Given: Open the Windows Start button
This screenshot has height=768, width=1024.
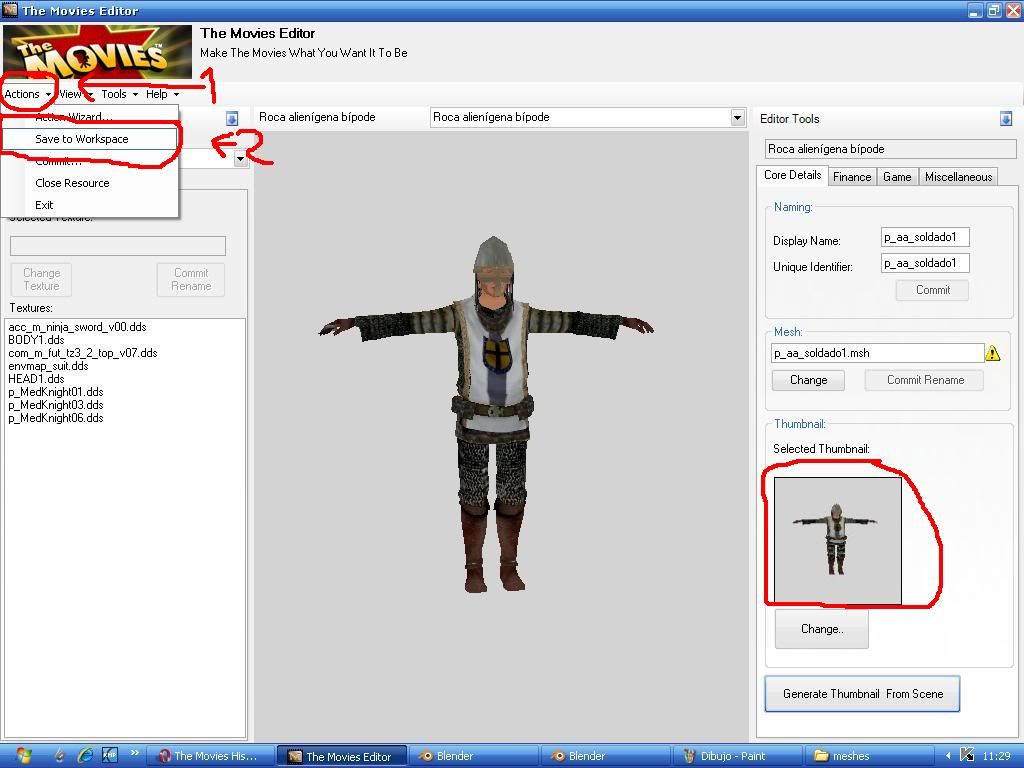Looking at the screenshot, I should 22,756.
